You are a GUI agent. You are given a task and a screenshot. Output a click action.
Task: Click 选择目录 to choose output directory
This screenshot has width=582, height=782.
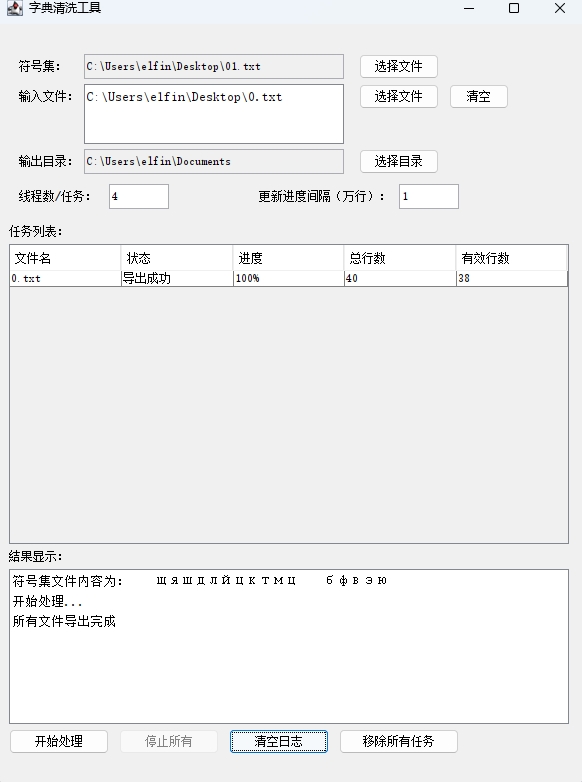[398, 162]
